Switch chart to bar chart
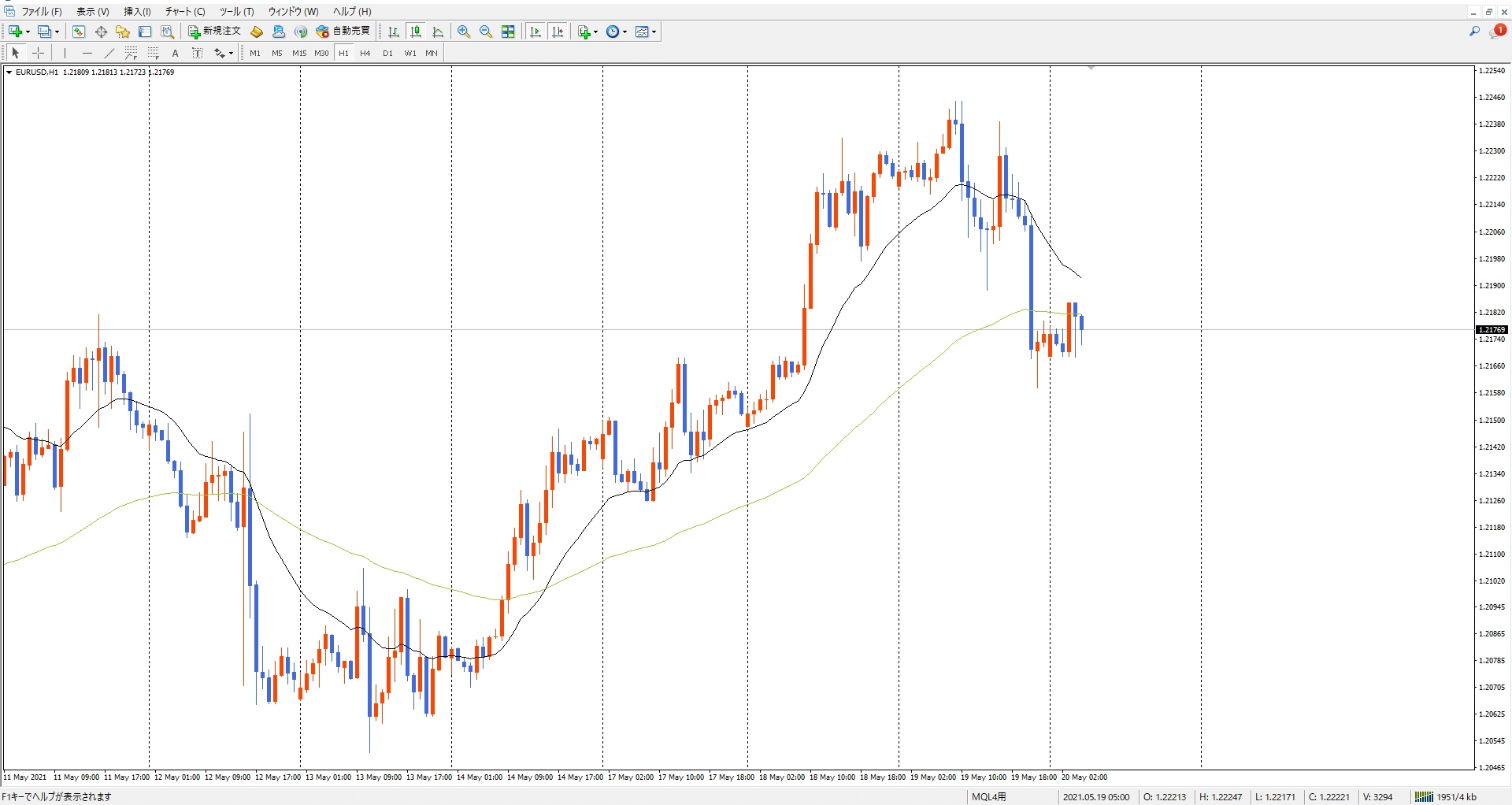 394,32
